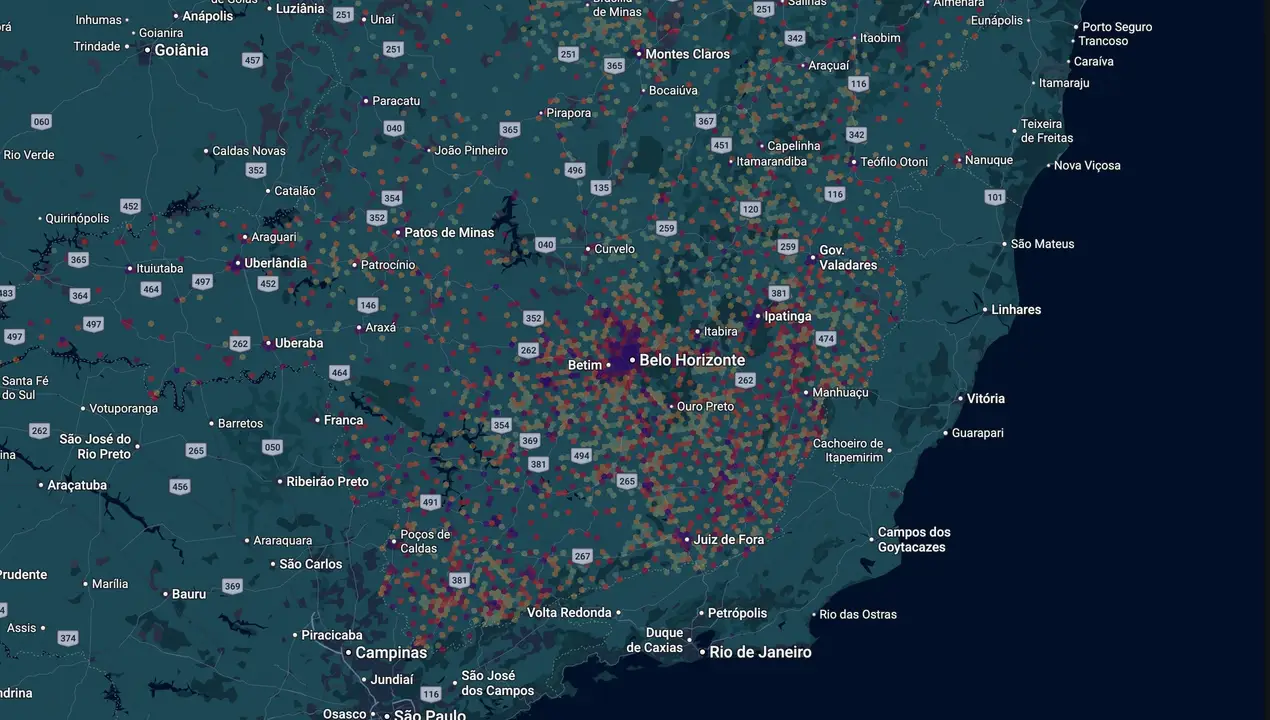Select the Curvelo city label
The width and height of the screenshot is (1270, 720).
tap(614, 249)
